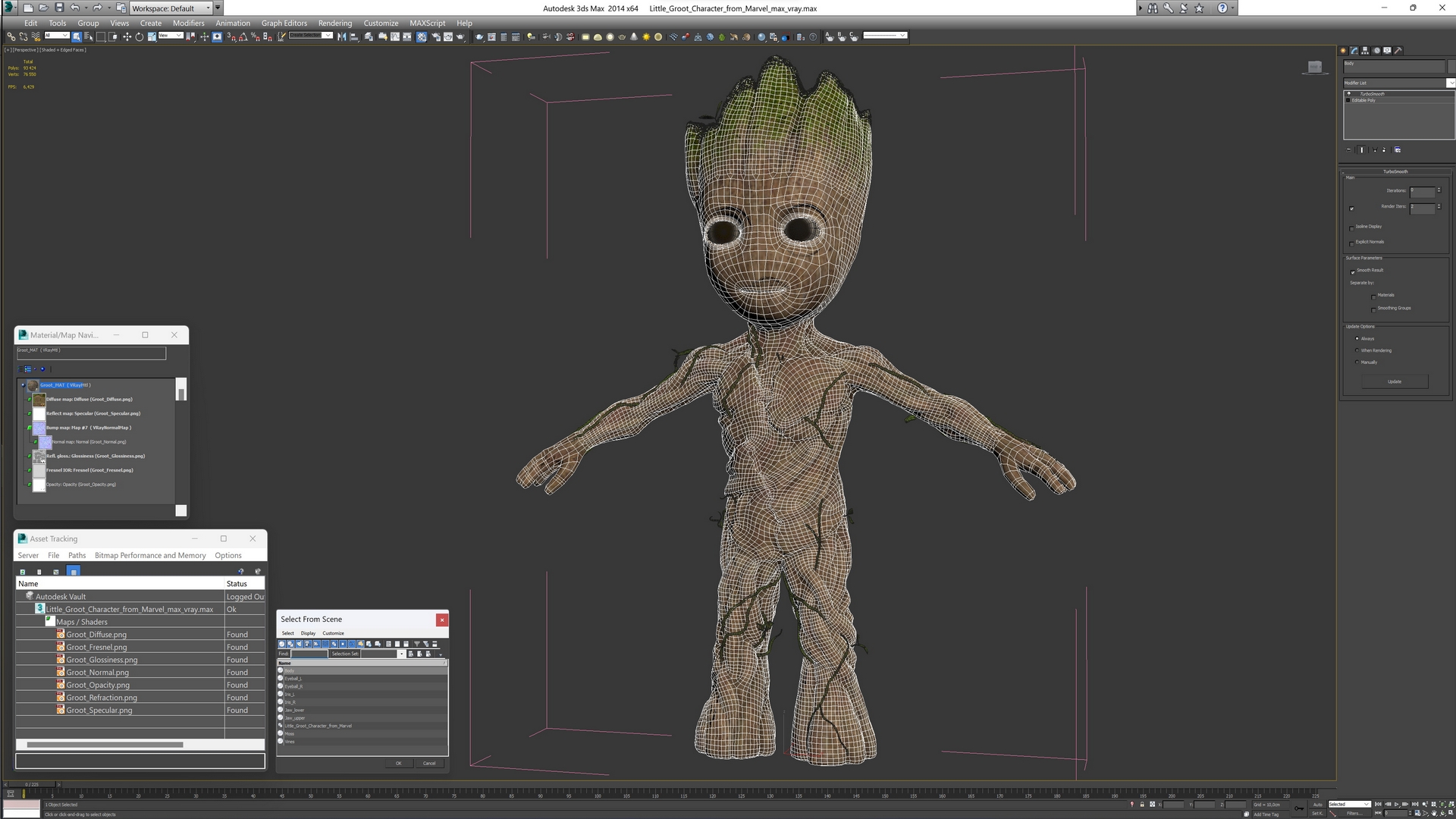Click the Status column header in Asset Tracking
Viewport: 1456px width, 819px height.
point(244,584)
